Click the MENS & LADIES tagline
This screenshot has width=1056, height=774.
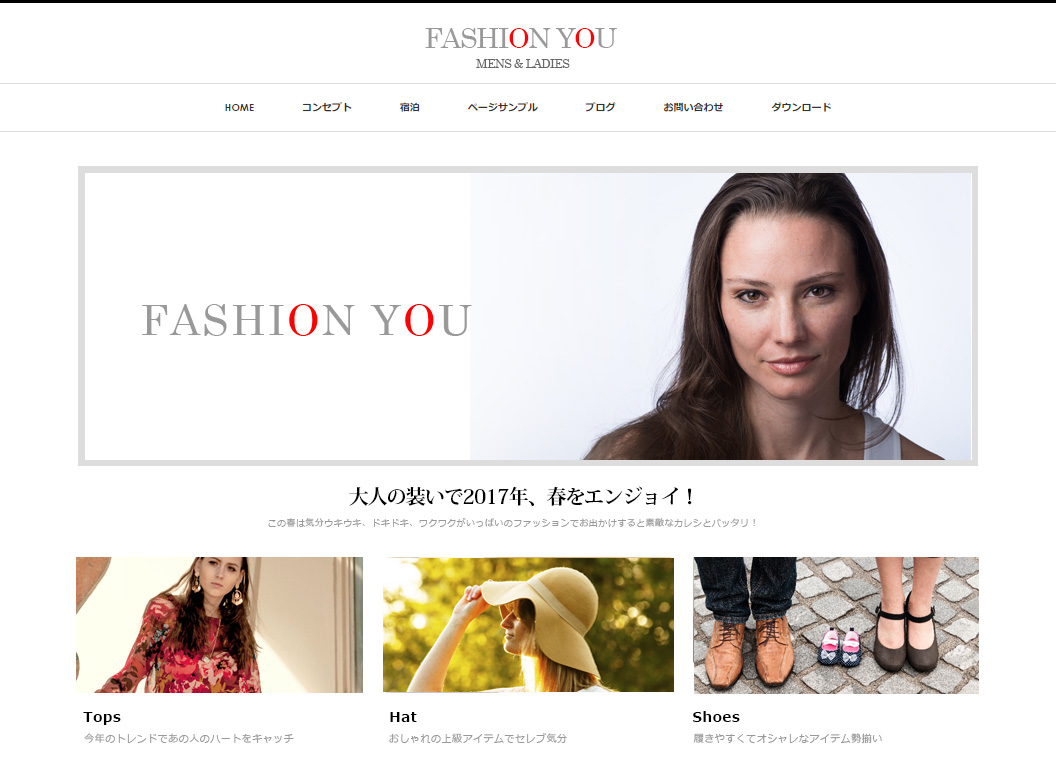coord(523,63)
